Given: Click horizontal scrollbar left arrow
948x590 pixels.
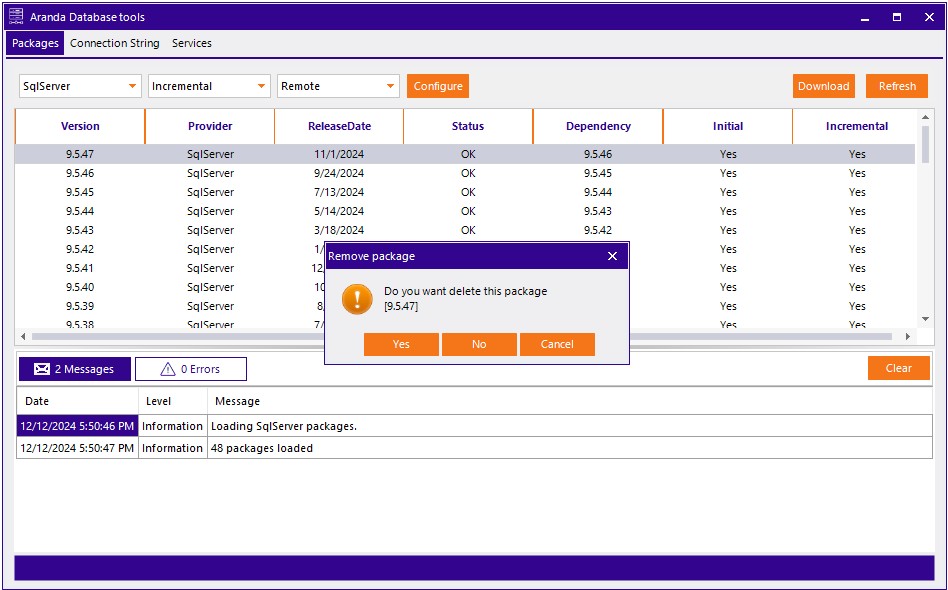Looking at the screenshot, I should click(23, 336).
